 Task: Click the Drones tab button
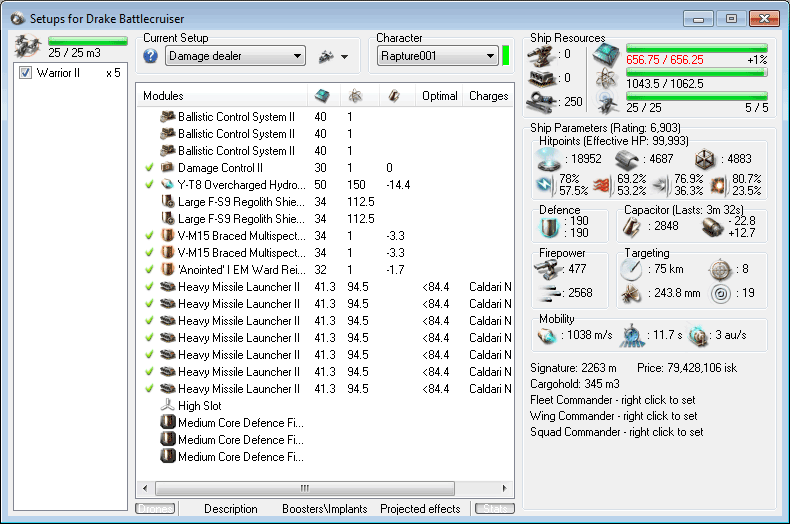[155, 509]
